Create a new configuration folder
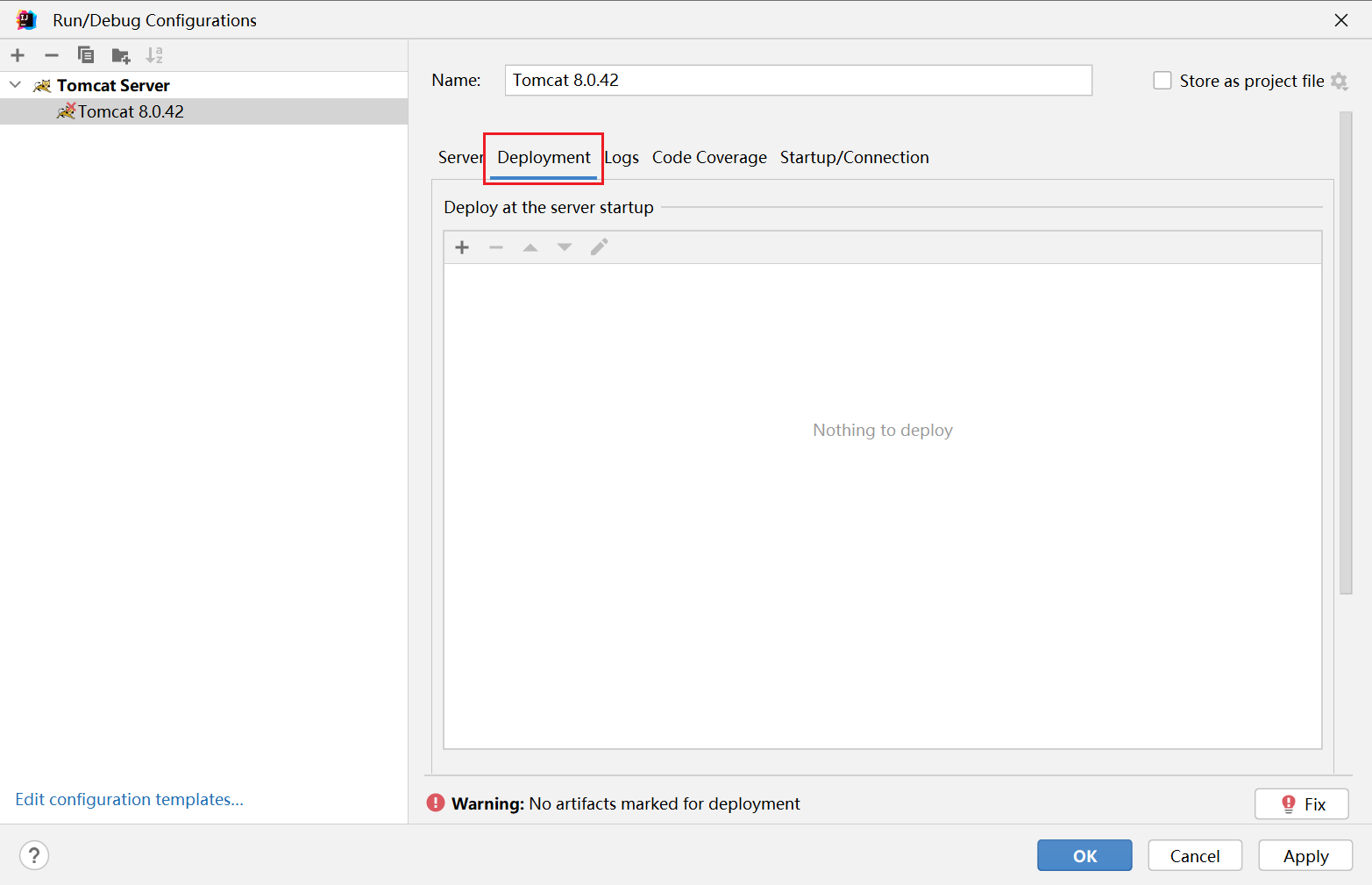 pyautogui.click(x=121, y=56)
